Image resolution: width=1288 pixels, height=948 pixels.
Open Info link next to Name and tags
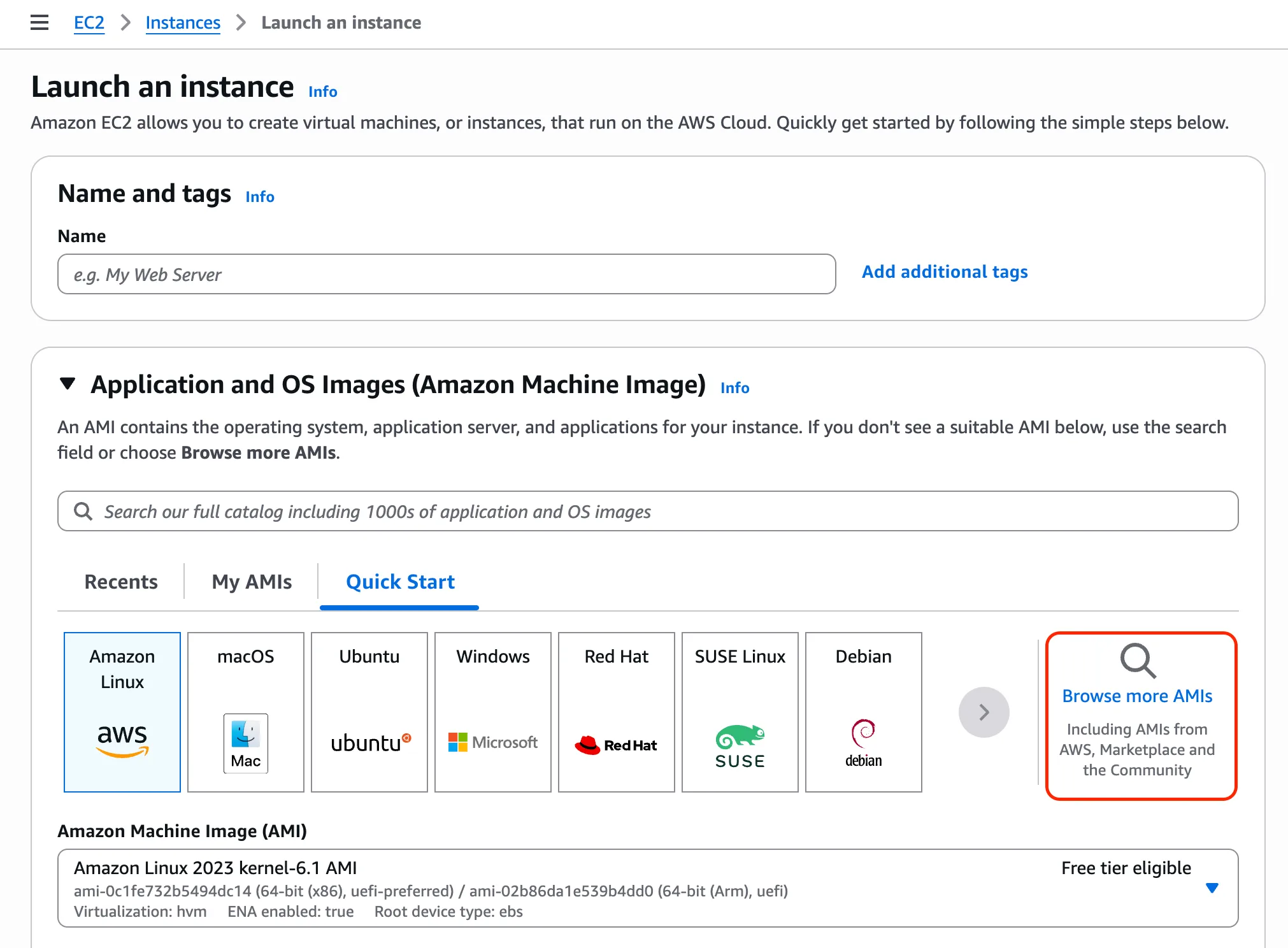tap(260, 197)
